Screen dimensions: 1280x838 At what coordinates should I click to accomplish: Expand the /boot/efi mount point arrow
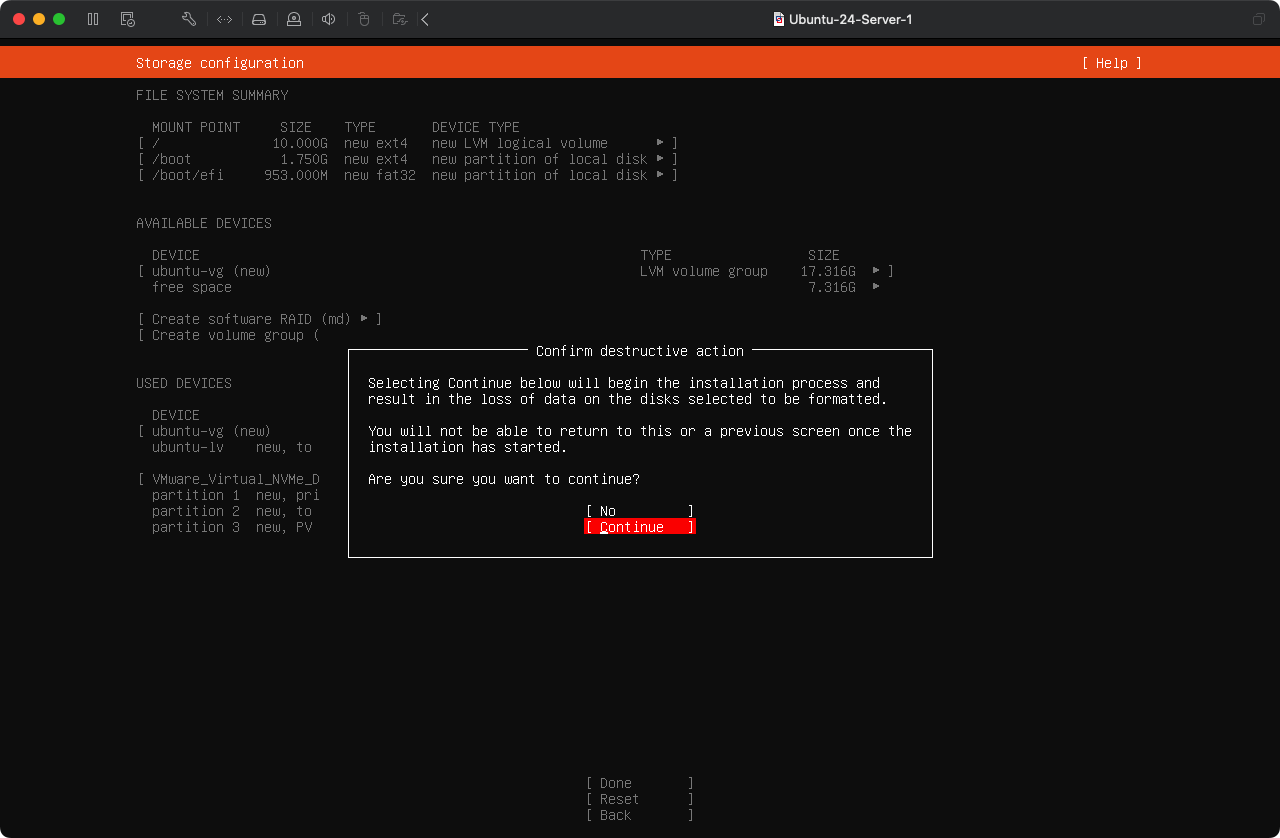660,175
